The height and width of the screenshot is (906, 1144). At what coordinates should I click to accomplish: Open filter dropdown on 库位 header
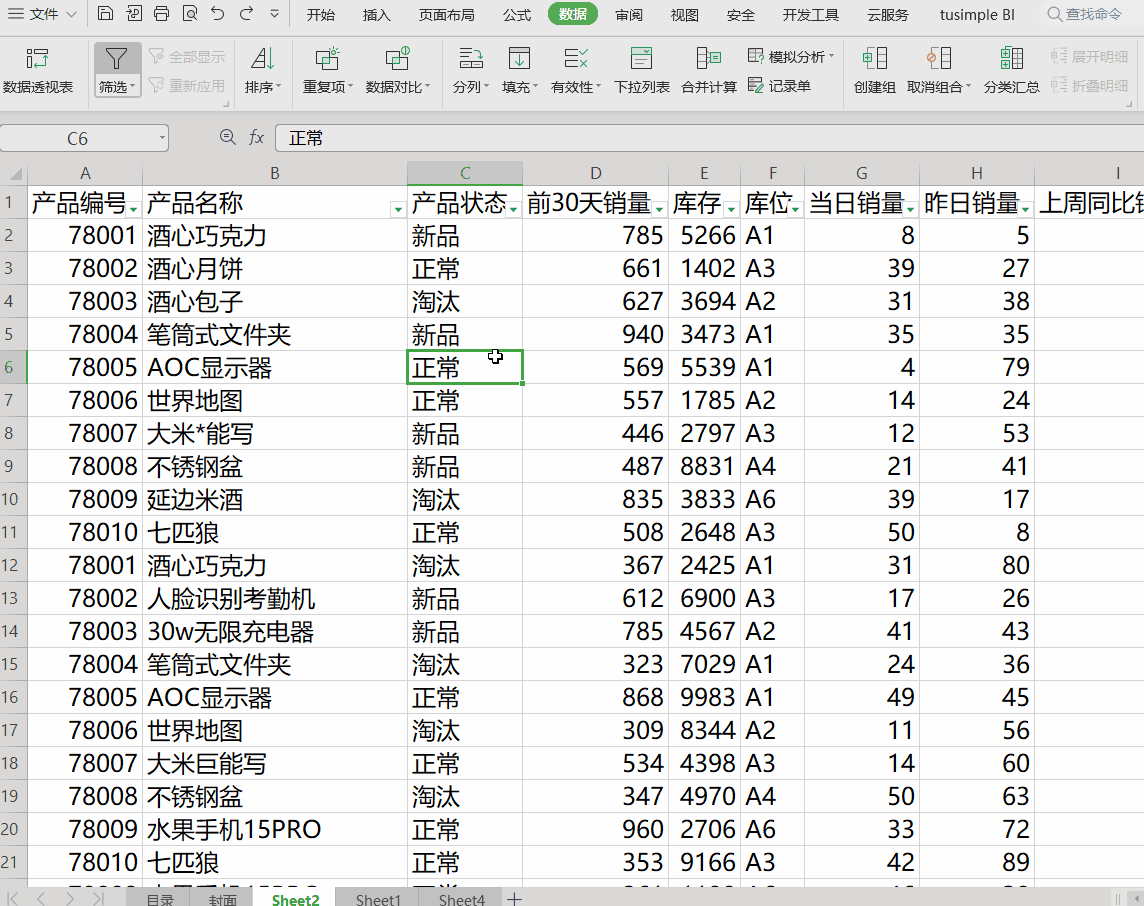(795, 209)
